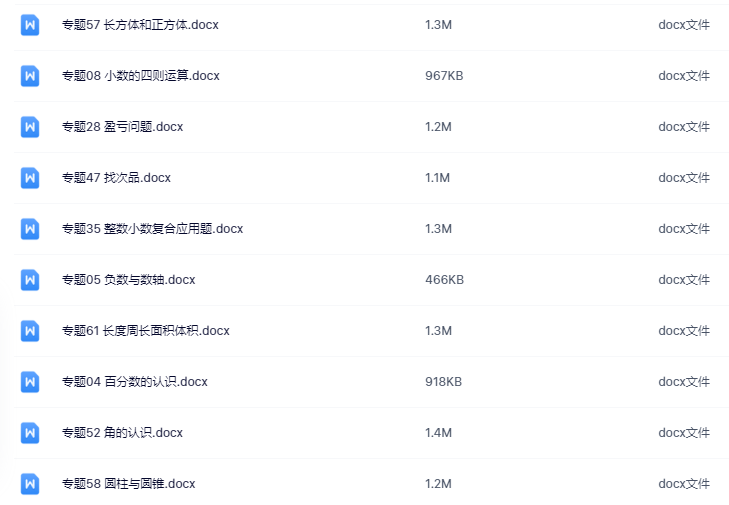Click the 1.4M size of 专题52 file
The height and width of the screenshot is (505, 729).
tap(438, 433)
